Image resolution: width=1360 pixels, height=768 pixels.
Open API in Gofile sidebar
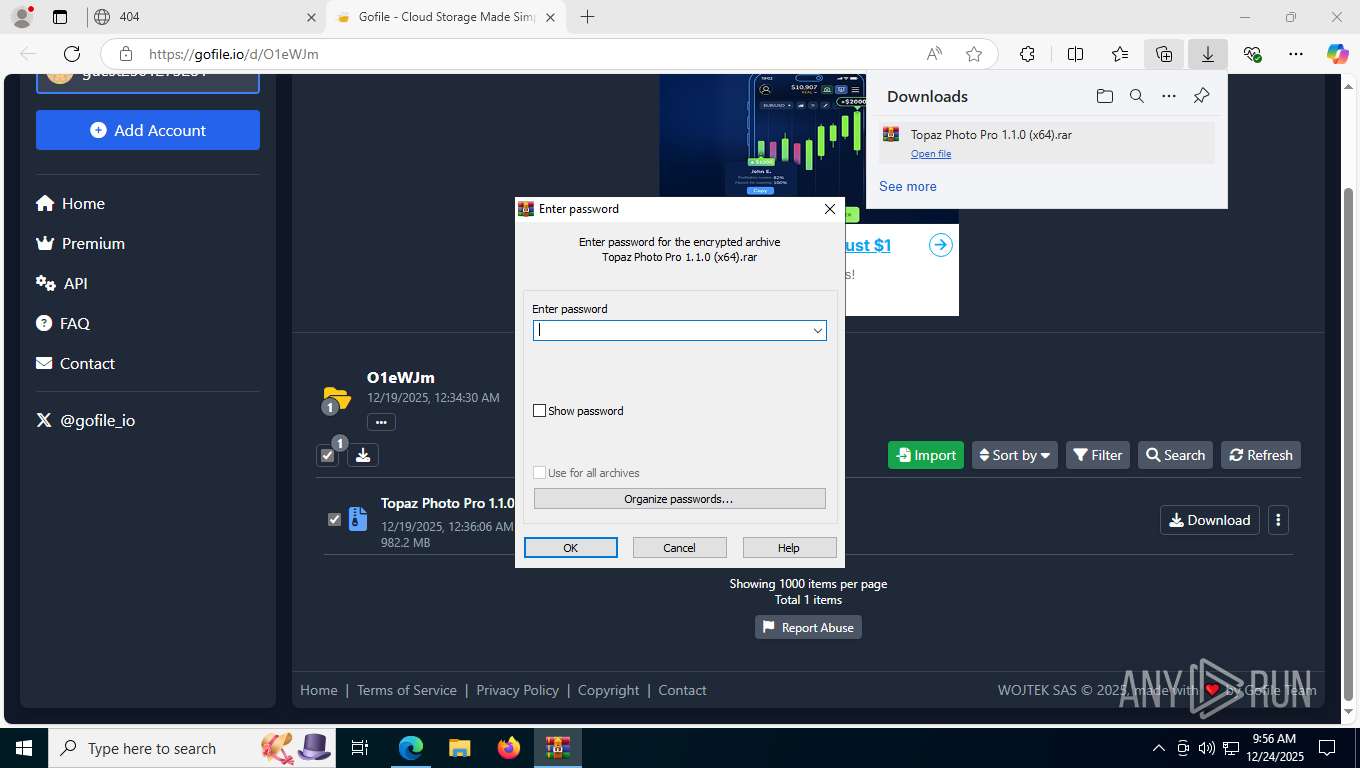tap(62, 283)
